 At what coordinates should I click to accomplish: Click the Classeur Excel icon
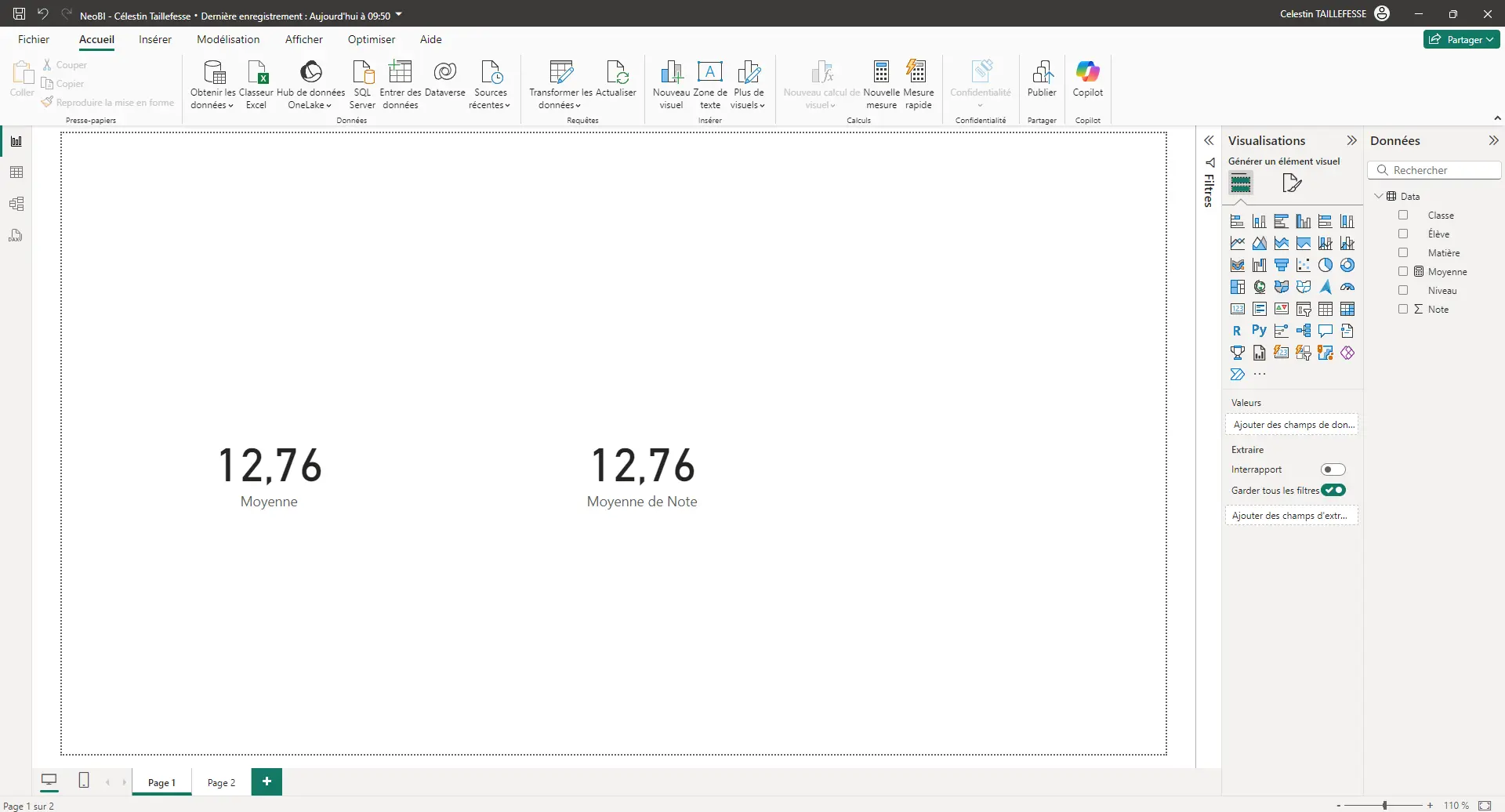pos(256,84)
